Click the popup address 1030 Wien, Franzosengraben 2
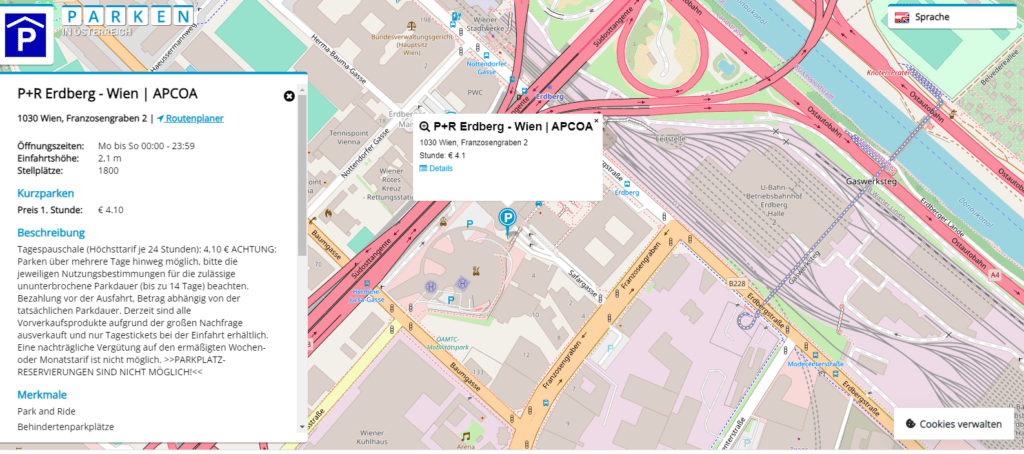This screenshot has width=1024, height=454. (473, 142)
